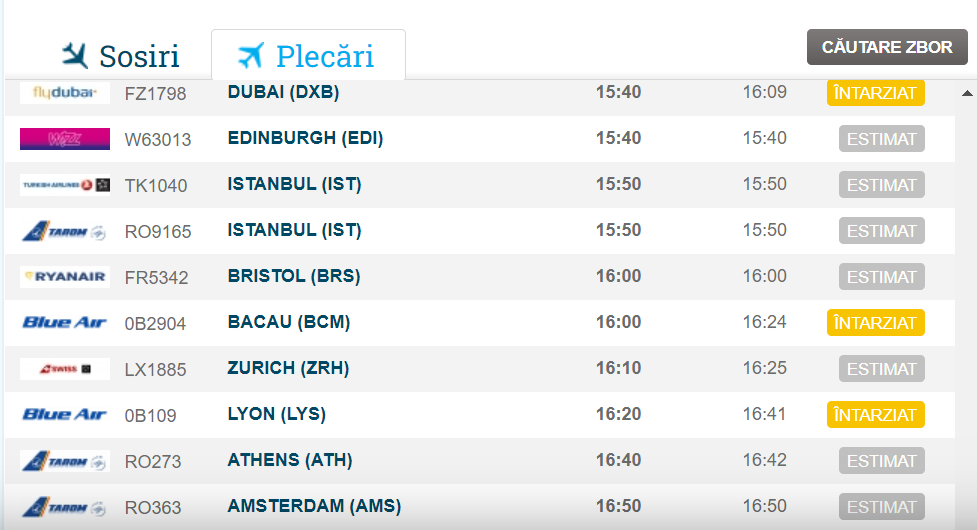Click ÎNTARZIAT status for Dubai flight

pos(875,93)
